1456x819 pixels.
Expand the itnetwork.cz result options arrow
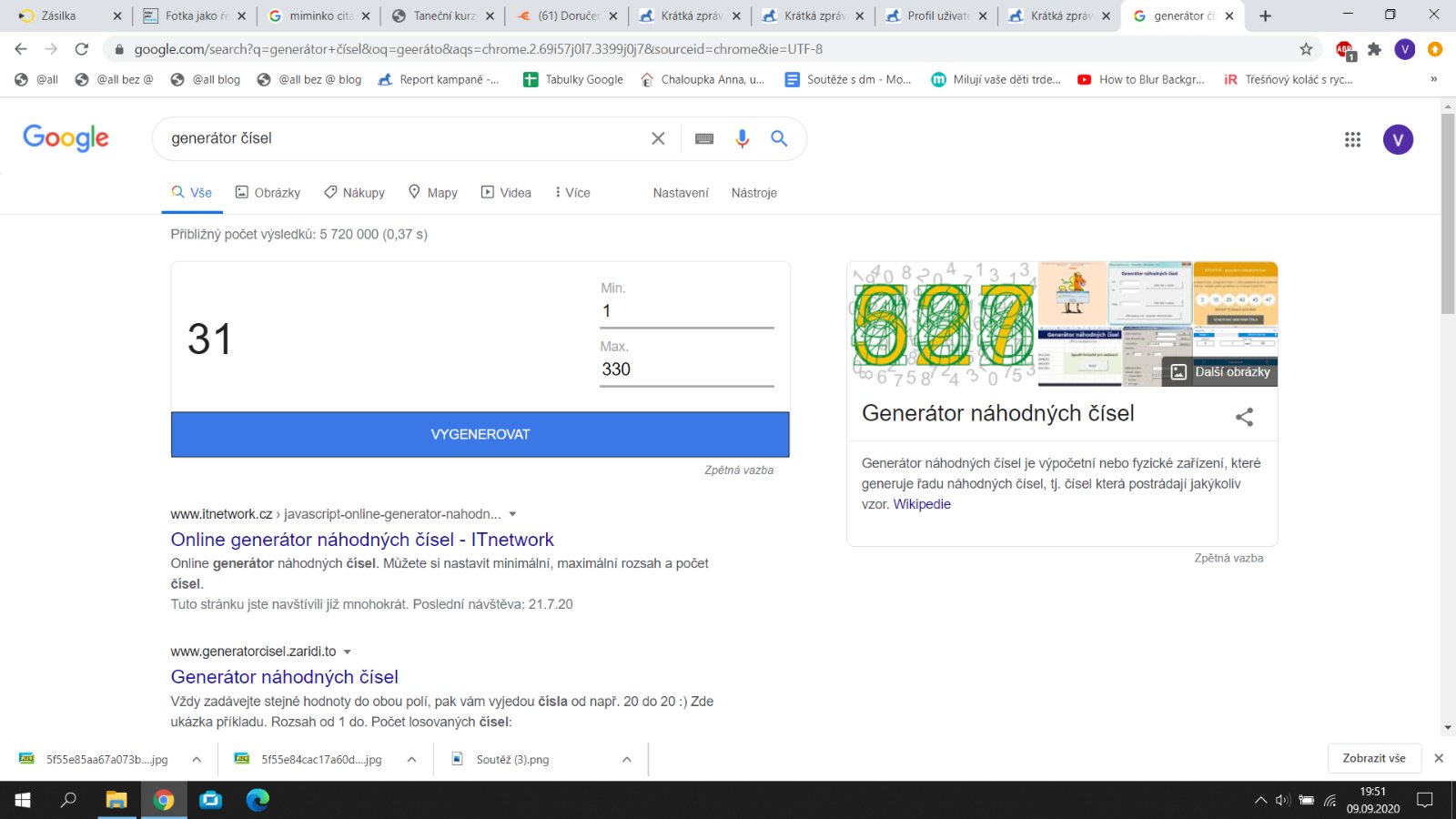point(512,514)
